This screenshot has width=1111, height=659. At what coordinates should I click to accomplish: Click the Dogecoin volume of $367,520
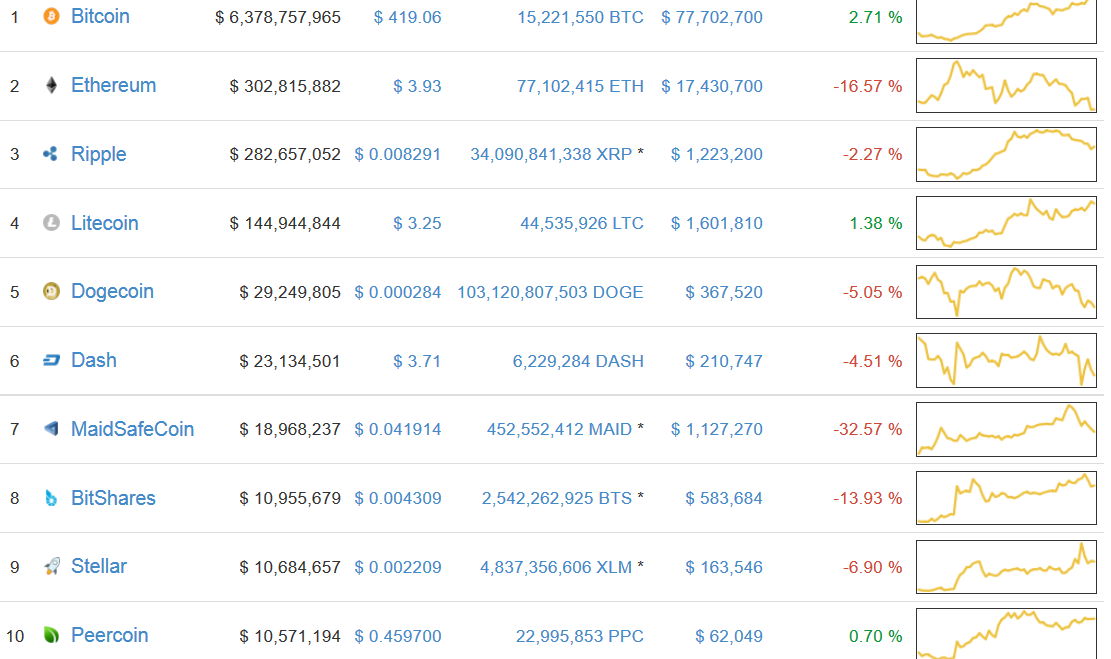point(722,291)
